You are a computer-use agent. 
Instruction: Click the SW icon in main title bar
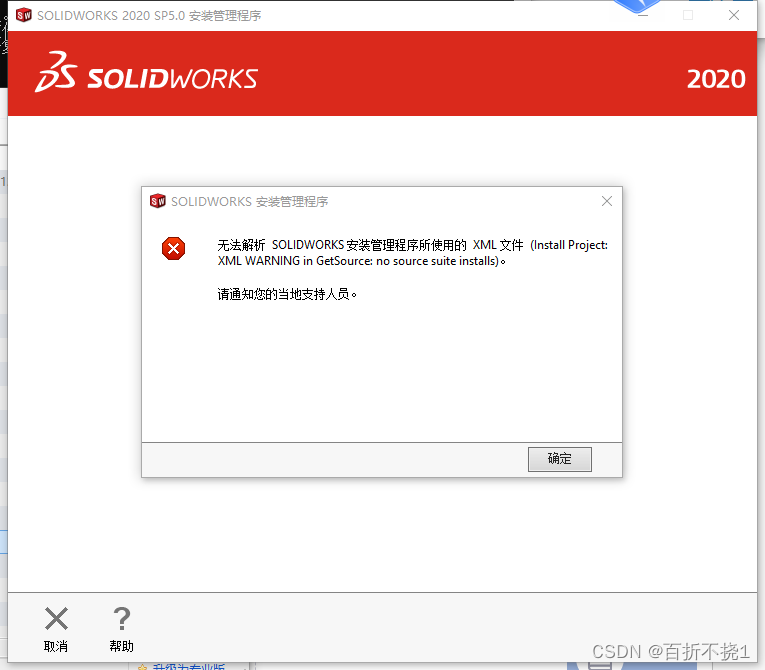tap(23, 15)
